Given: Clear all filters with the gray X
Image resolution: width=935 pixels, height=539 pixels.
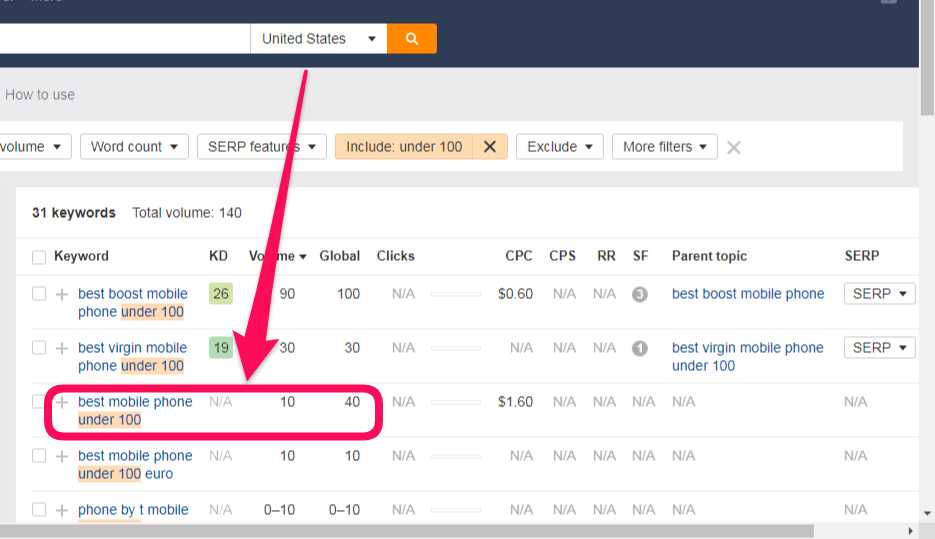Looking at the screenshot, I should (x=733, y=147).
